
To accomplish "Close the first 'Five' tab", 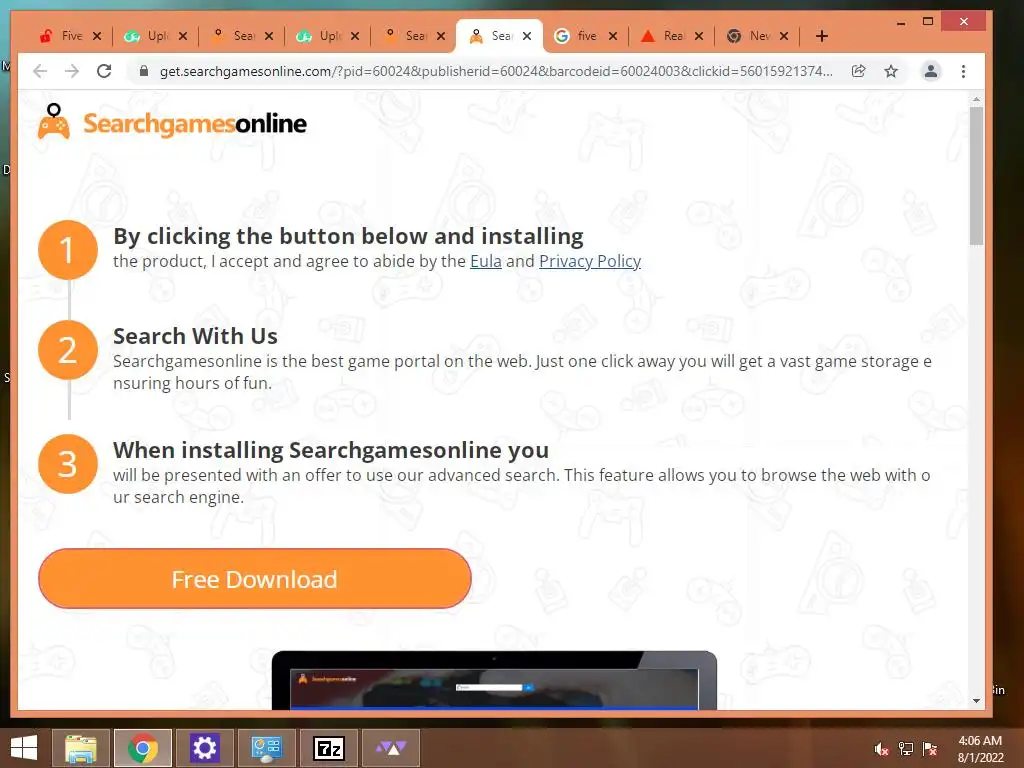I will click(97, 36).
